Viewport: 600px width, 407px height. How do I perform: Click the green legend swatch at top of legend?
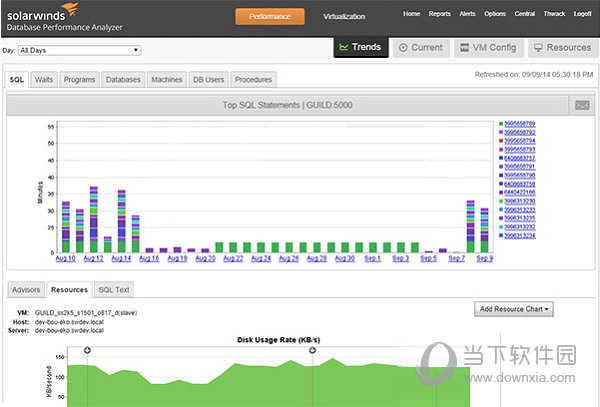pos(501,124)
